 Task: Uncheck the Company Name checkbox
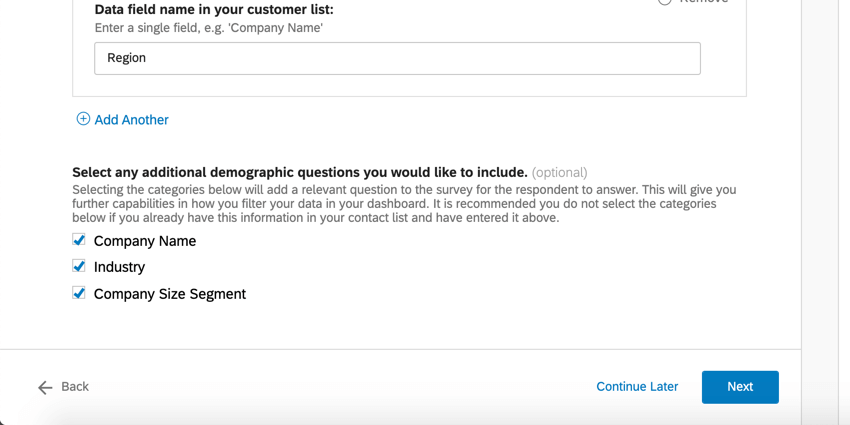(x=79, y=240)
